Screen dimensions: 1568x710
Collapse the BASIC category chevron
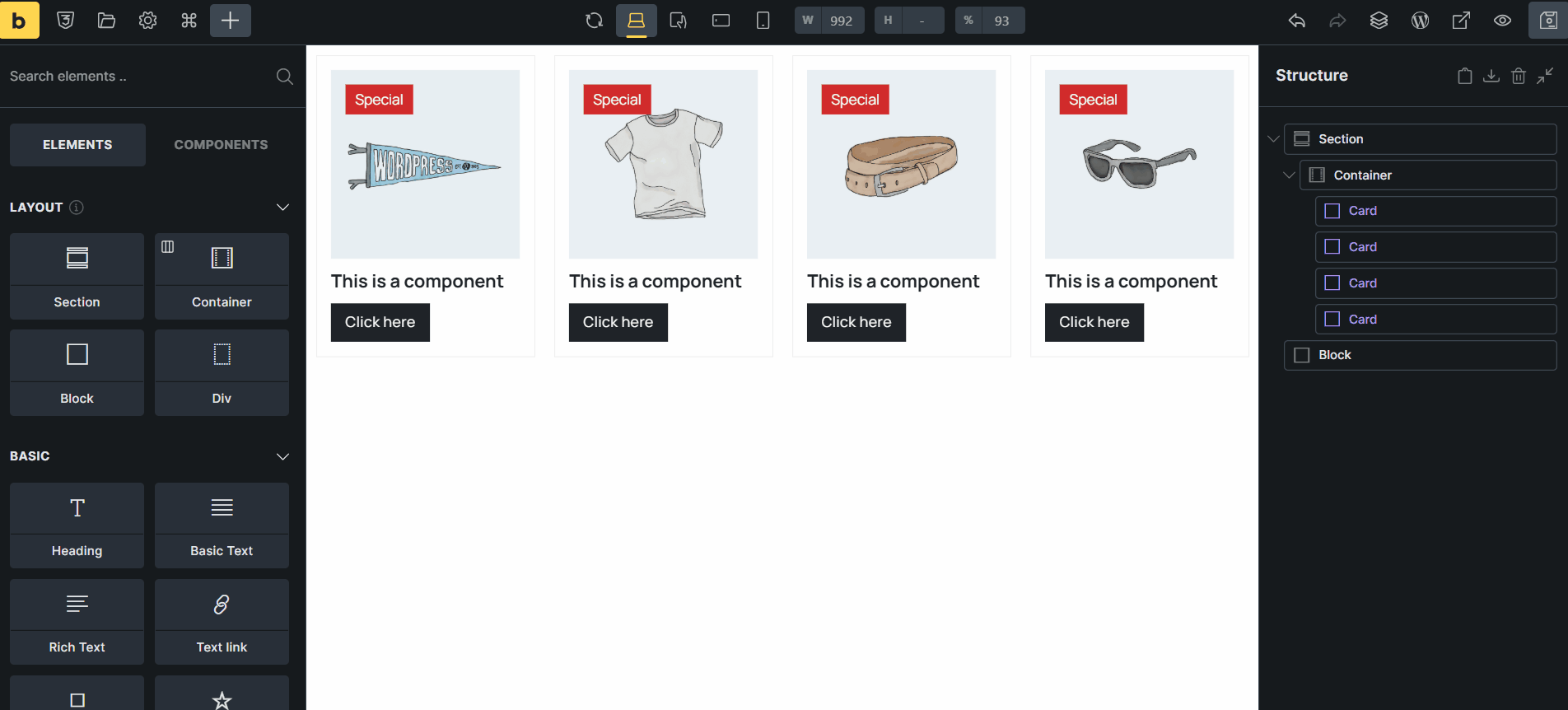tap(283, 456)
